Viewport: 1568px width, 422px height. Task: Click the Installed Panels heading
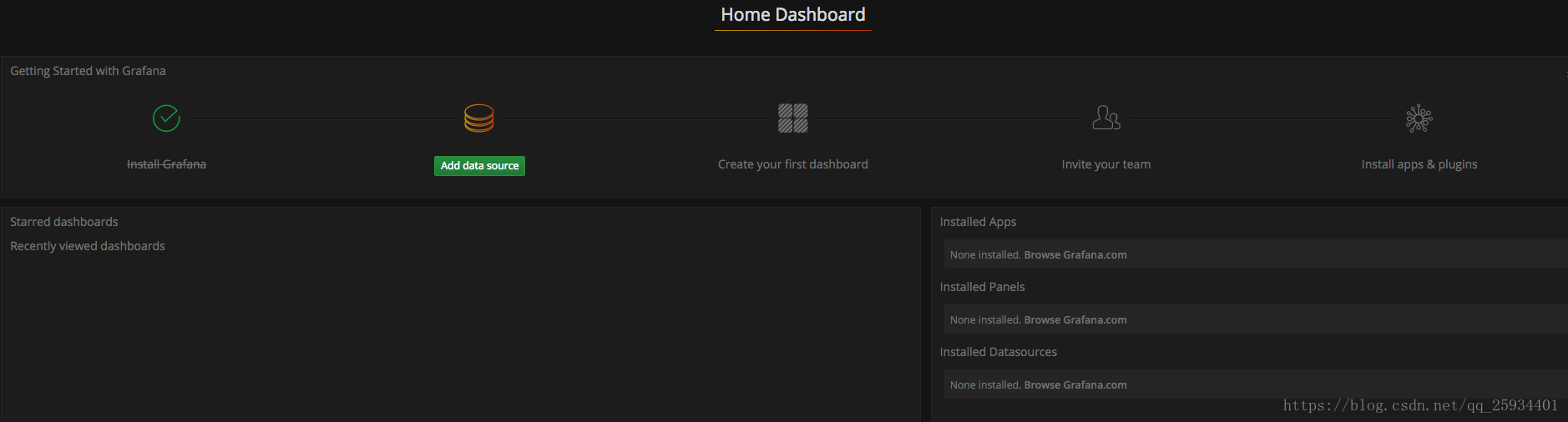(982, 287)
